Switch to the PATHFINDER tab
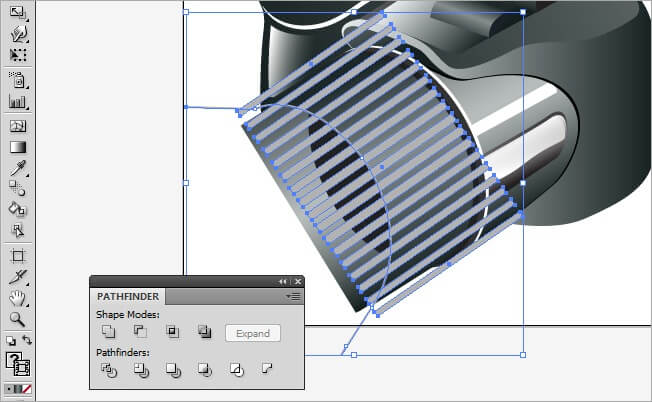 pyautogui.click(x=126, y=297)
